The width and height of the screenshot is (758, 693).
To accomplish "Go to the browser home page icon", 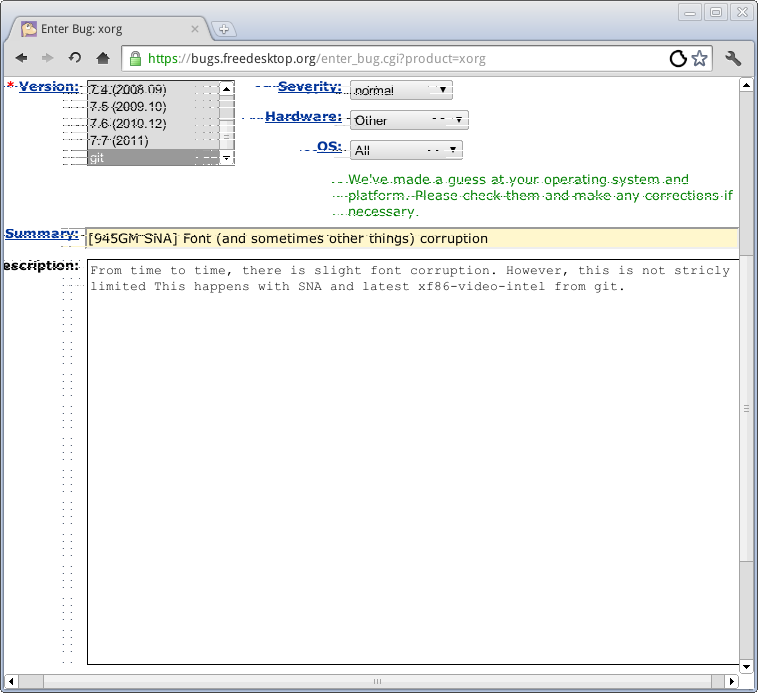I will (x=102, y=58).
